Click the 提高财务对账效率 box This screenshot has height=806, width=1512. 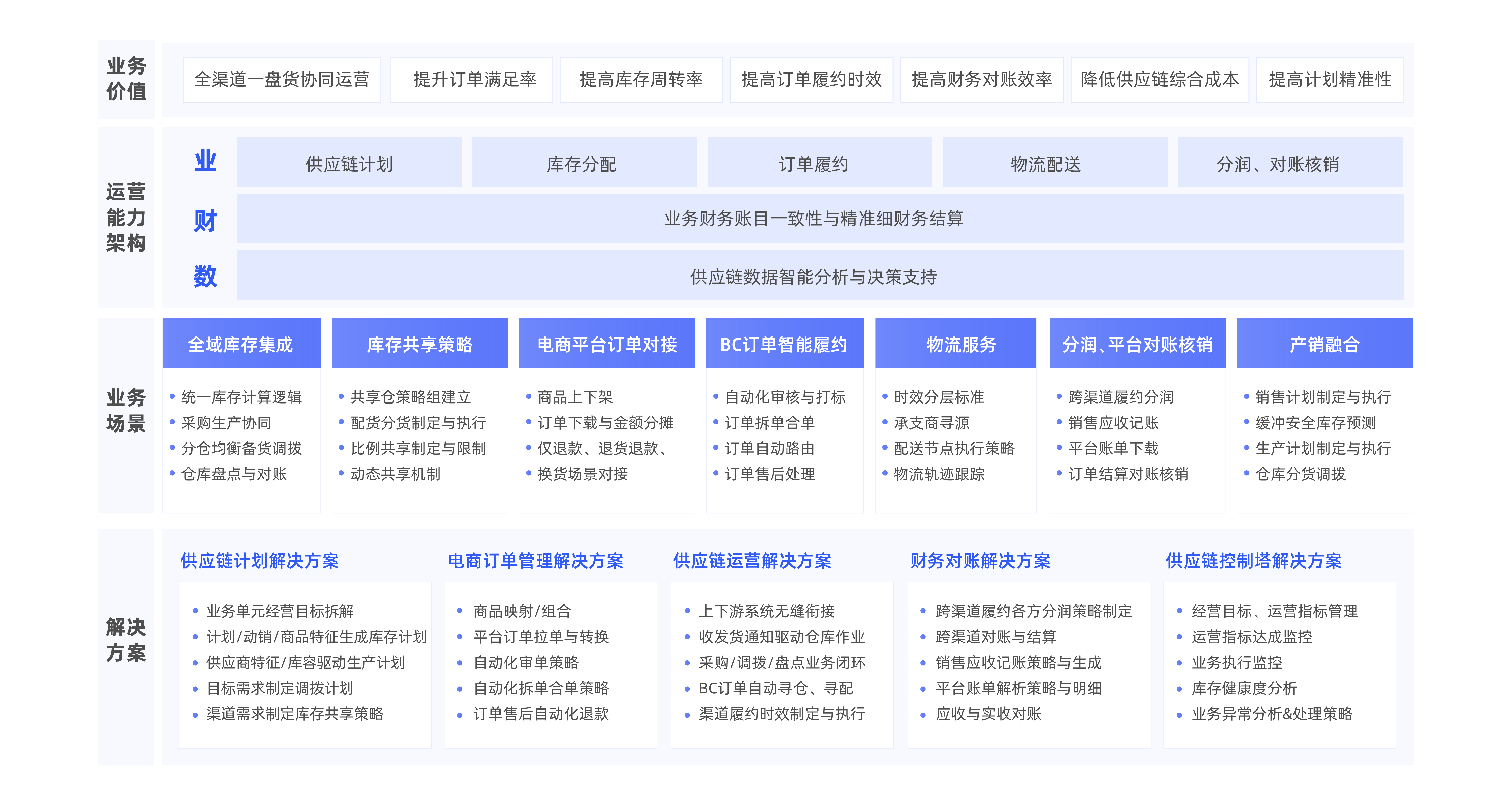tap(982, 80)
